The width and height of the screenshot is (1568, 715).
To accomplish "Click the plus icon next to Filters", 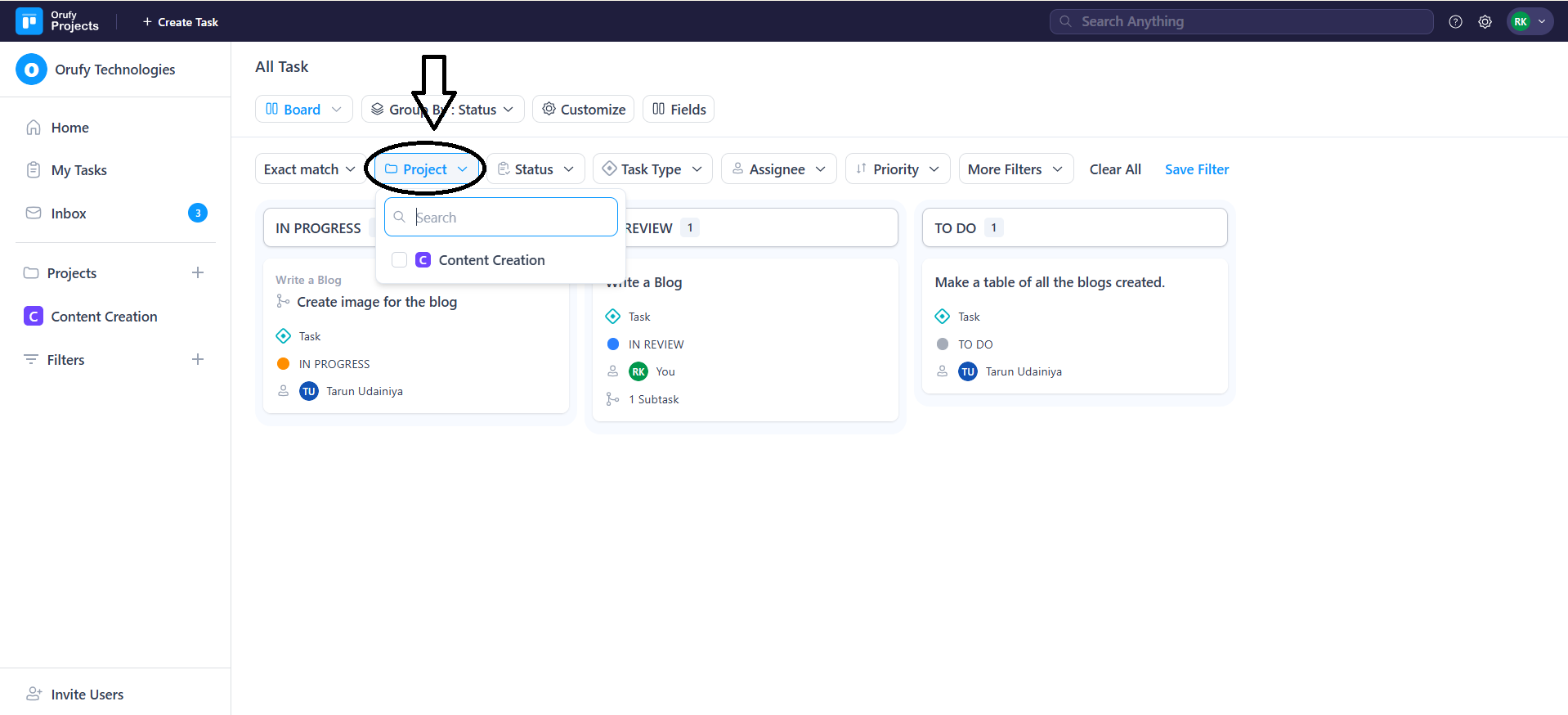I will click(198, 359).
